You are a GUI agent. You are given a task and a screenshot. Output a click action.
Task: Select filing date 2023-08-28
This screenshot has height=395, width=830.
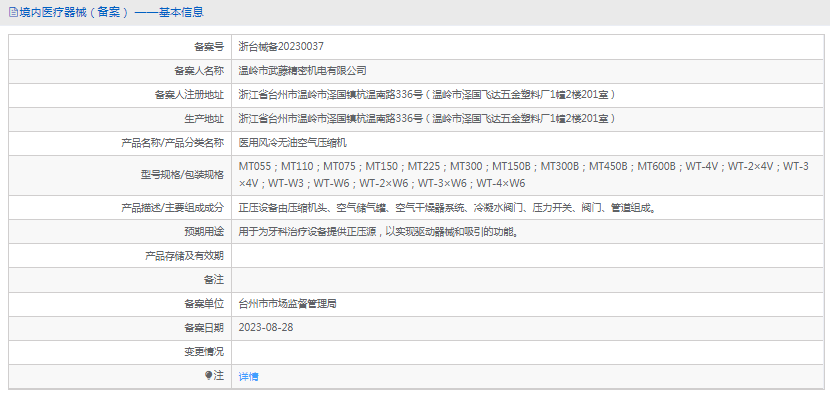click(x=266, y=327)
